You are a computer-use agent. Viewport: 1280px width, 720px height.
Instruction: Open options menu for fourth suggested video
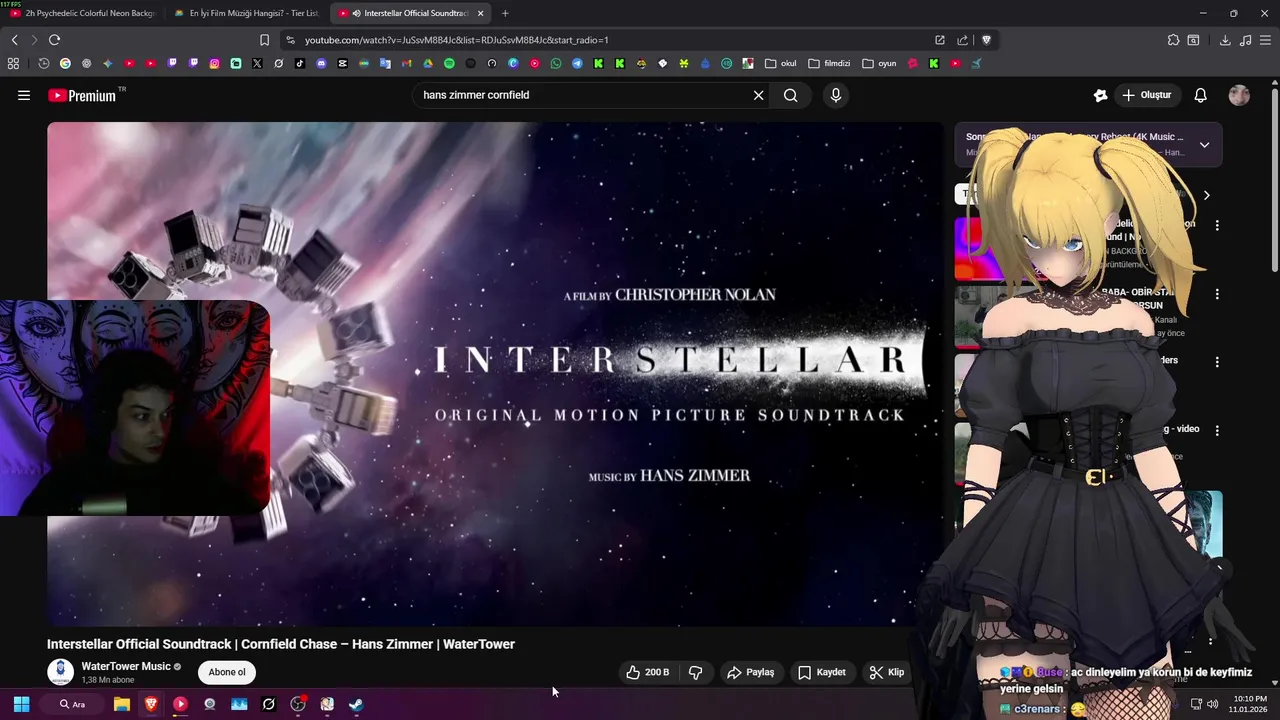click(1217, 430)
